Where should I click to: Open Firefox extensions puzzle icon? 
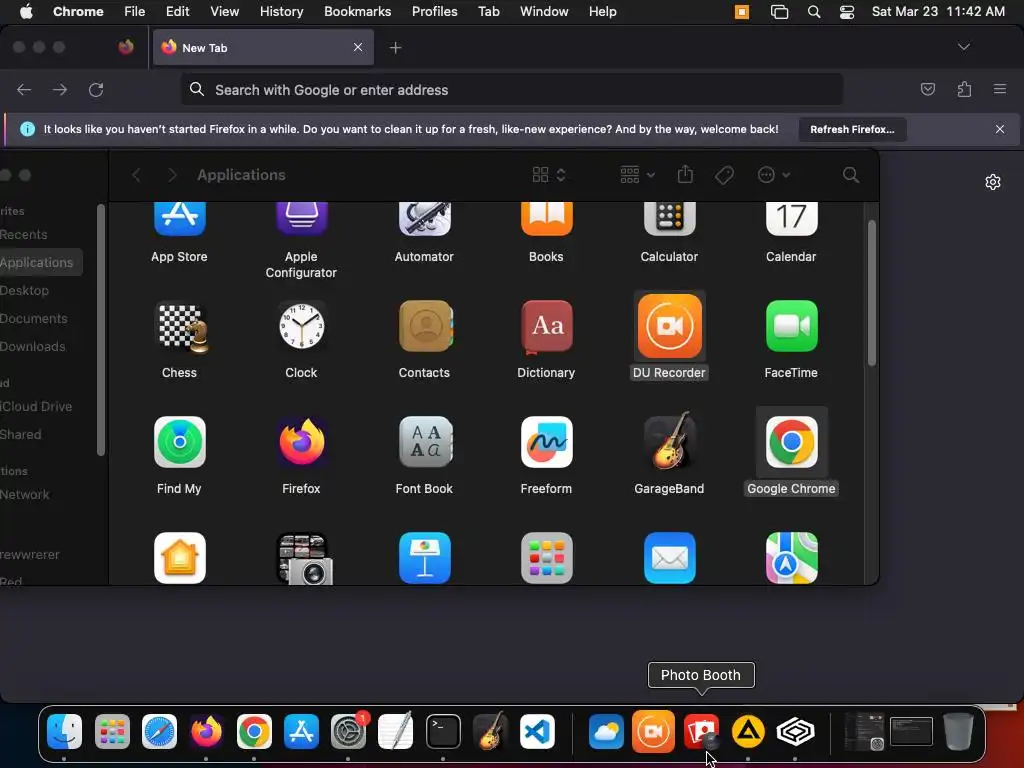pos(964,89)
